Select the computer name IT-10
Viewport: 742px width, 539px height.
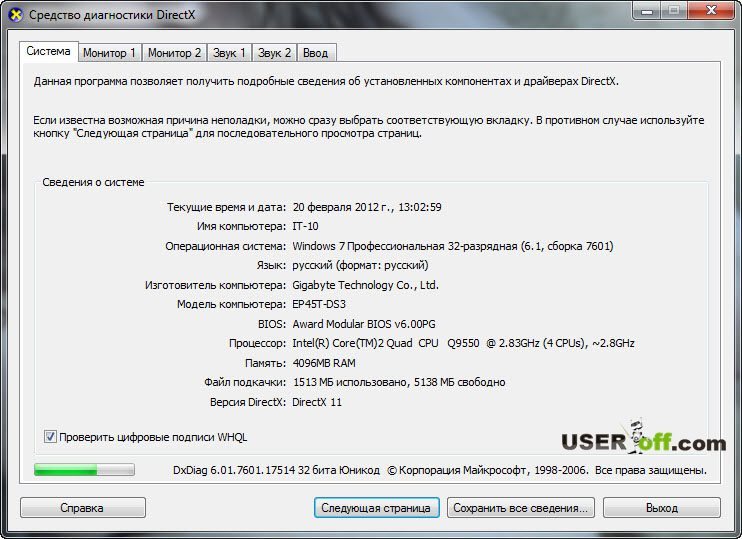305,226
